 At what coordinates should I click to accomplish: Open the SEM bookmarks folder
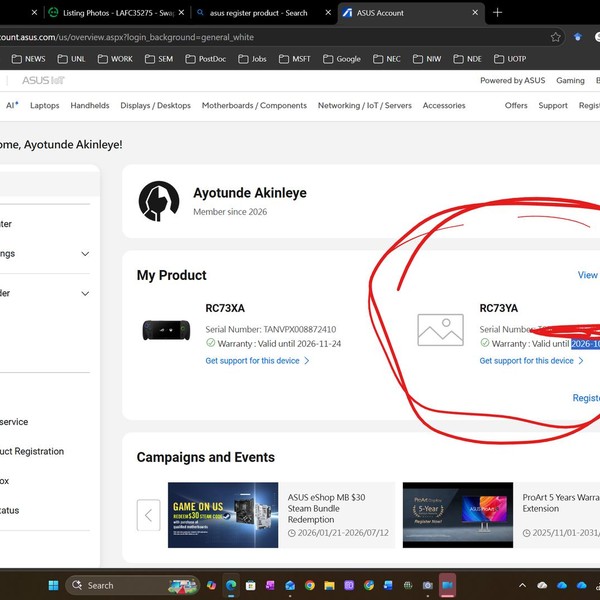(x=159, y=59)
